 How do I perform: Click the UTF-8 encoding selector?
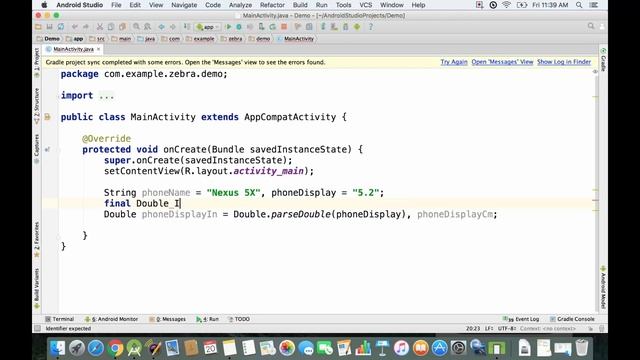click(507, 329)
